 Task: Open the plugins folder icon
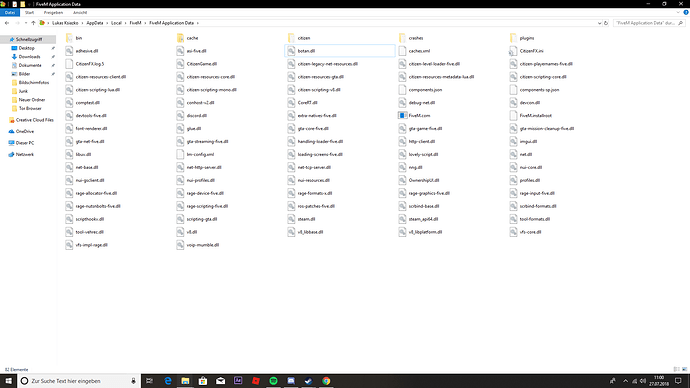click(x=513, y=38)
